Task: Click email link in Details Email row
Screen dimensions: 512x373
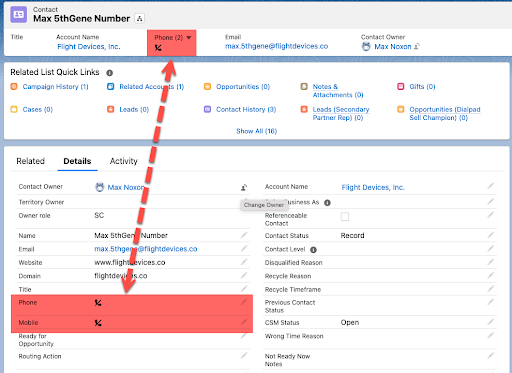Action: [x=146, y=249]
